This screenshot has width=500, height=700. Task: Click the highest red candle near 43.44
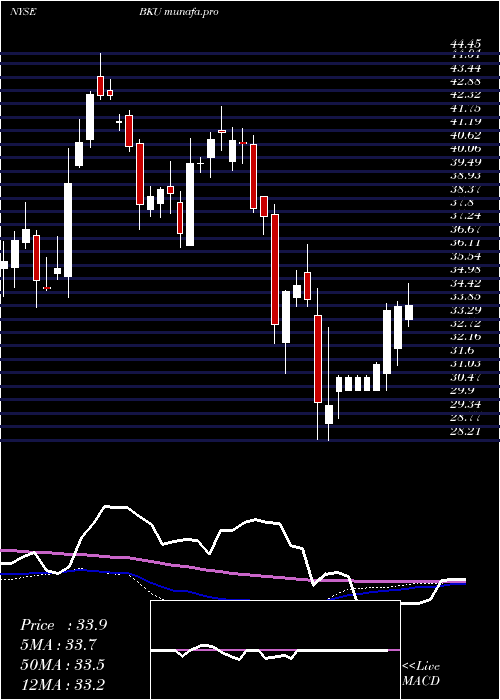[100, 86]
